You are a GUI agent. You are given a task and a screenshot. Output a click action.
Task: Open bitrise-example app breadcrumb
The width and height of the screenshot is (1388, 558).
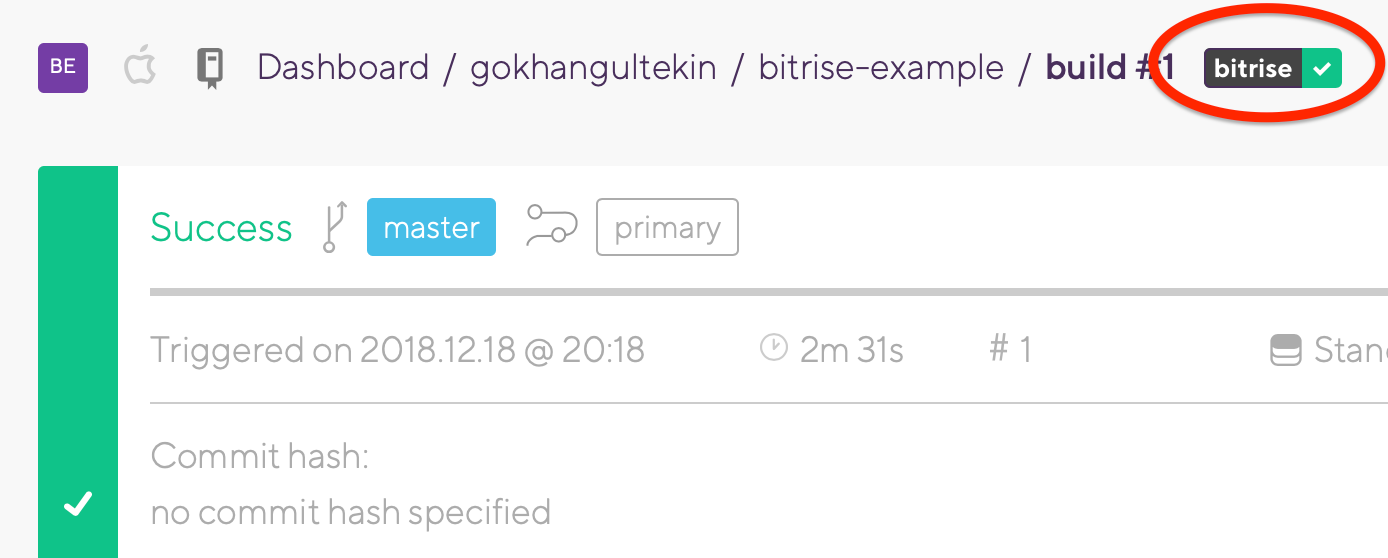point(881,68)
